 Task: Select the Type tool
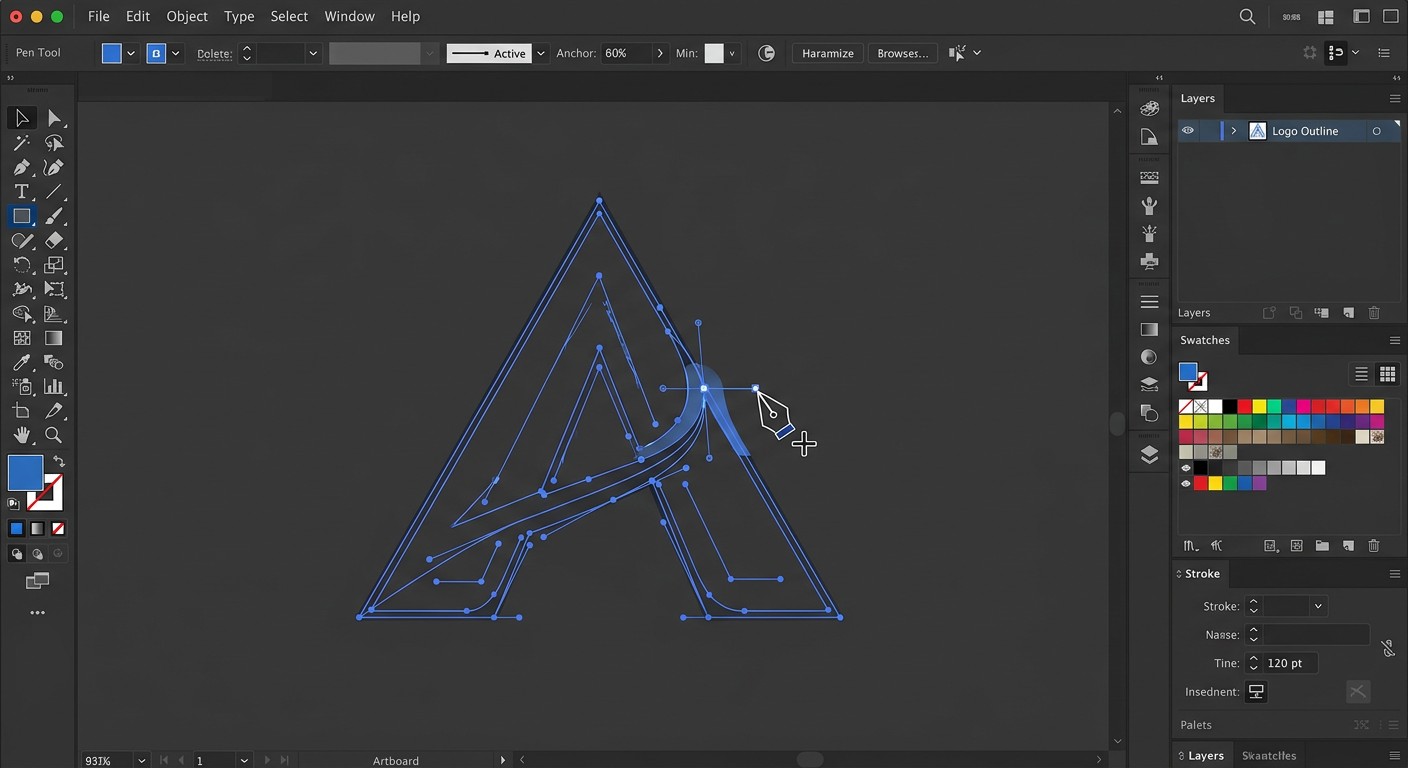pyautogui.click(x=21, y=192)
